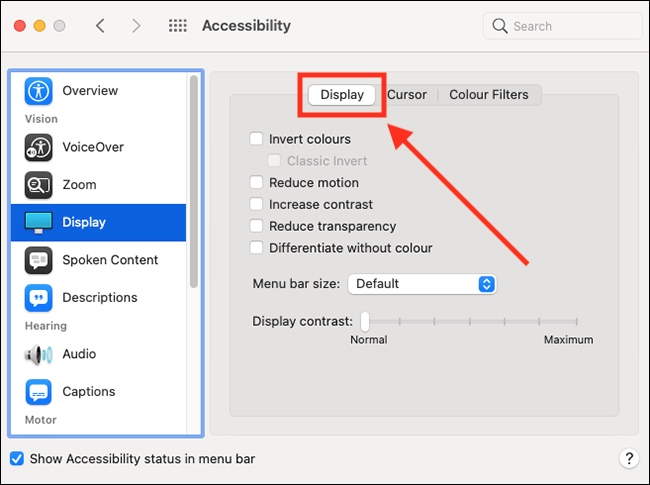The height and width of the screenshot is (485, 650).
Task: Click the Search field
Action: pos(565,26)
